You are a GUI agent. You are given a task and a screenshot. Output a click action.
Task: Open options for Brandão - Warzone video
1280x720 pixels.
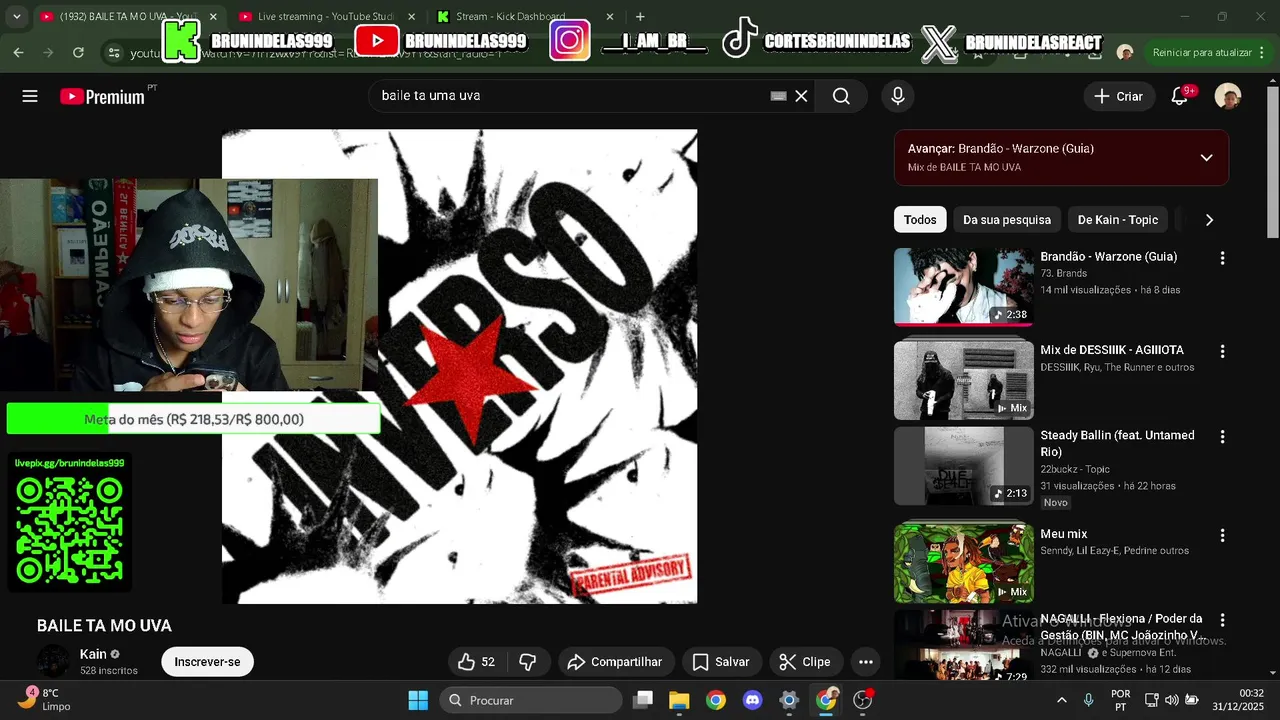pos(1222,258)
